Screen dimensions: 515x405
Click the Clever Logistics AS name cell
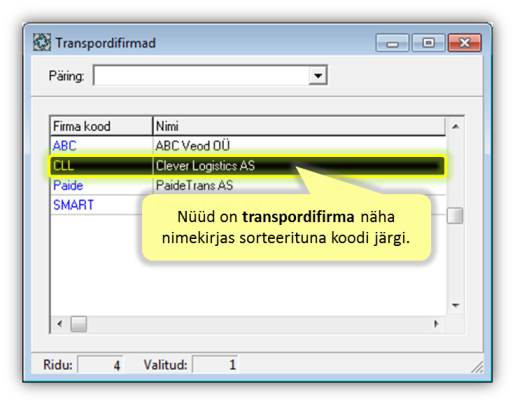205,166
